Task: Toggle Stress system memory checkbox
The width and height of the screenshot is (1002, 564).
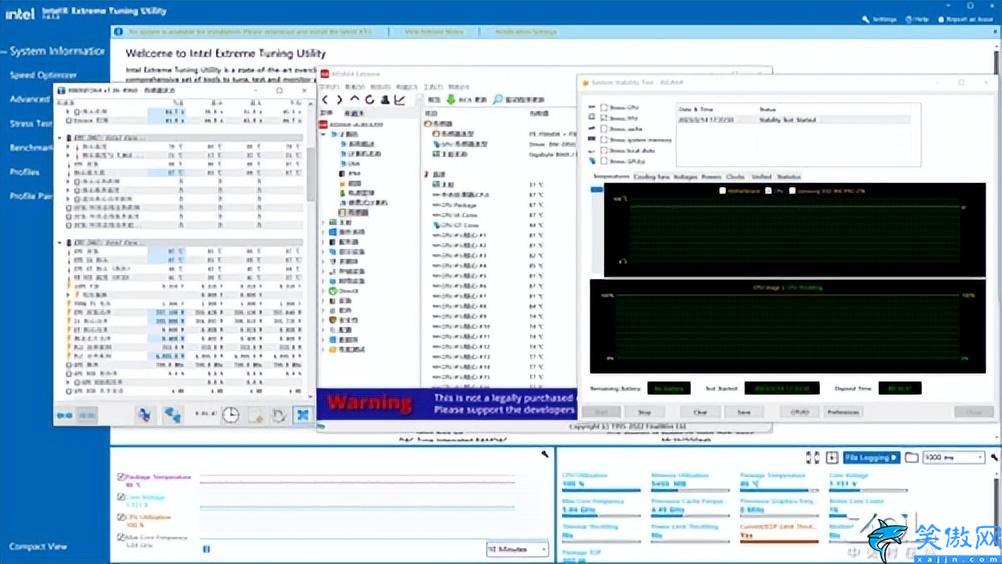Action: pos(604,140)
